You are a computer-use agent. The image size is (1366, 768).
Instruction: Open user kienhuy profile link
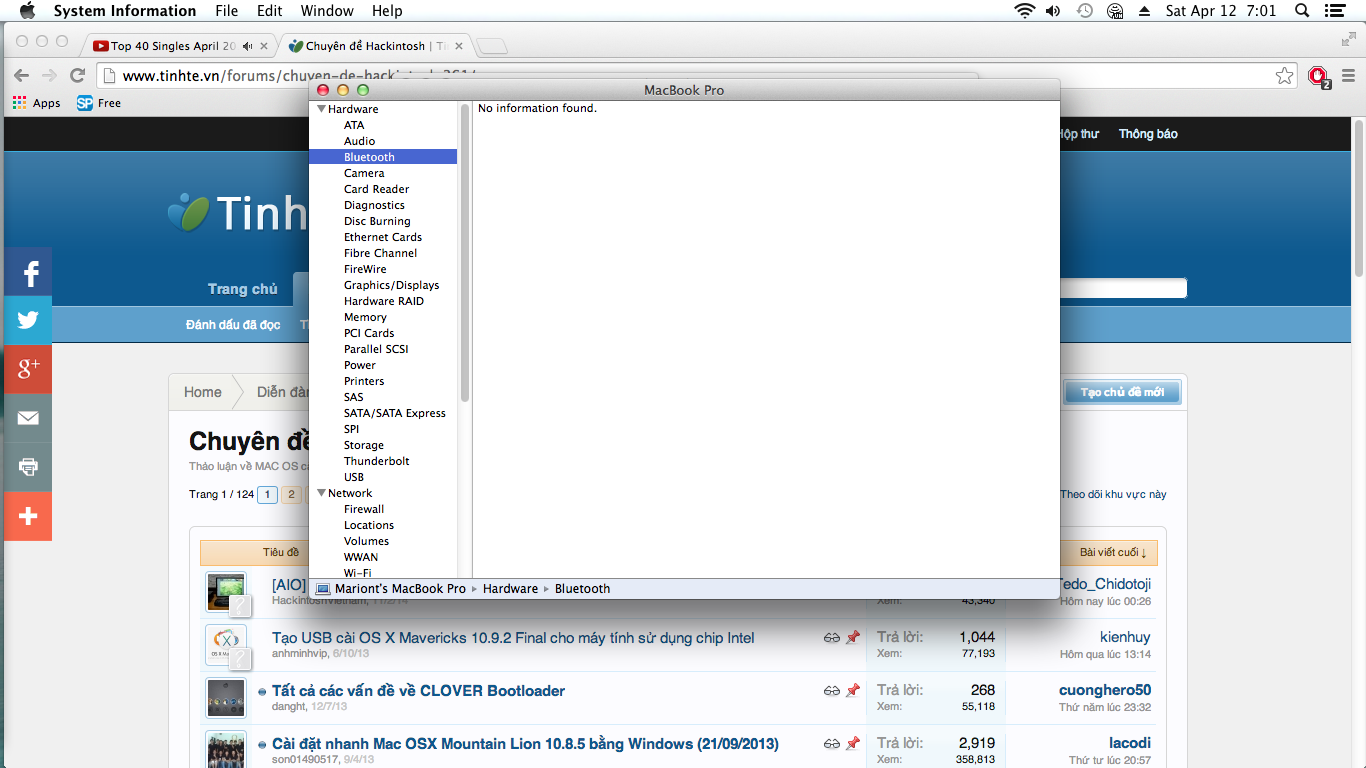click(x=1125, y=637)
